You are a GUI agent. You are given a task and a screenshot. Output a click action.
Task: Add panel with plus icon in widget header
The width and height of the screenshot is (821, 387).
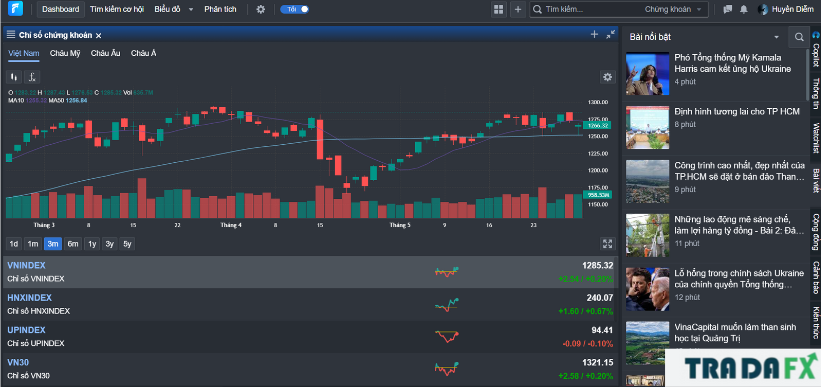(594, 35)
